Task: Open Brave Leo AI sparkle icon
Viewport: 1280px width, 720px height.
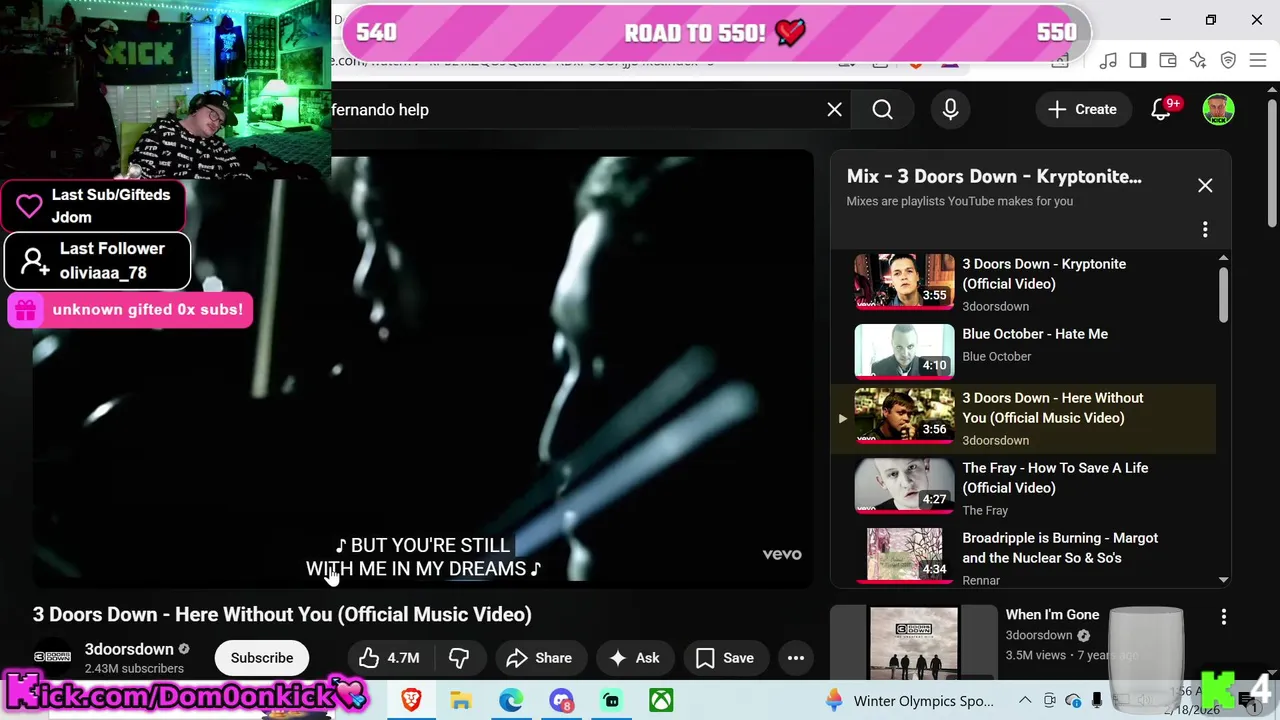Action: [x=1198, y=61]
